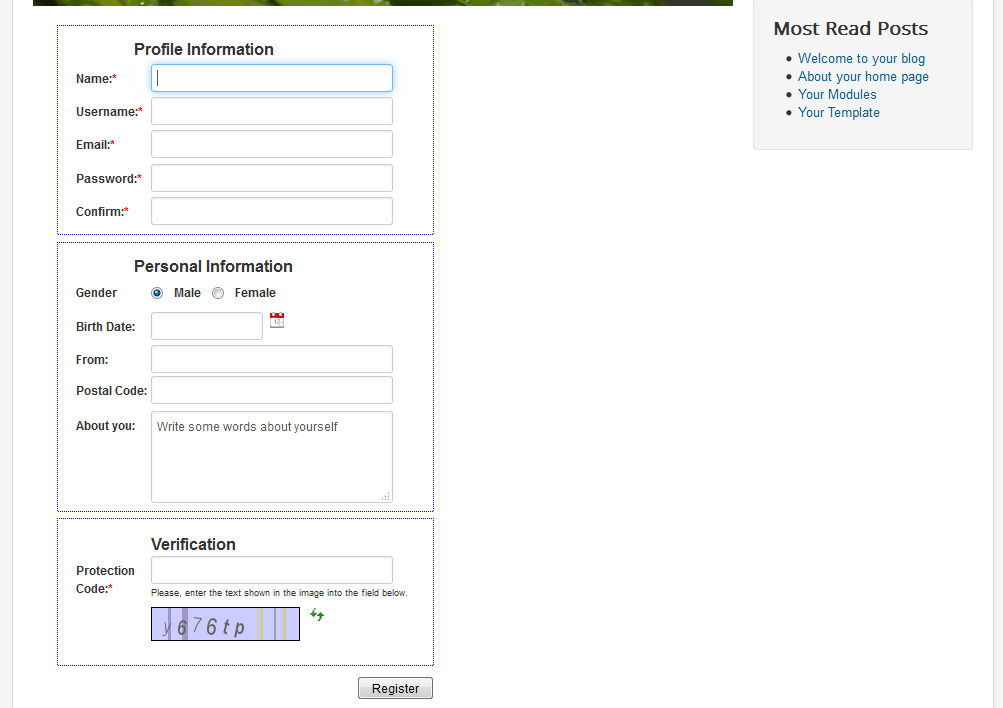The image size is (1003, 708).
Task: Click the Email input box
Action: coord(272,144)
